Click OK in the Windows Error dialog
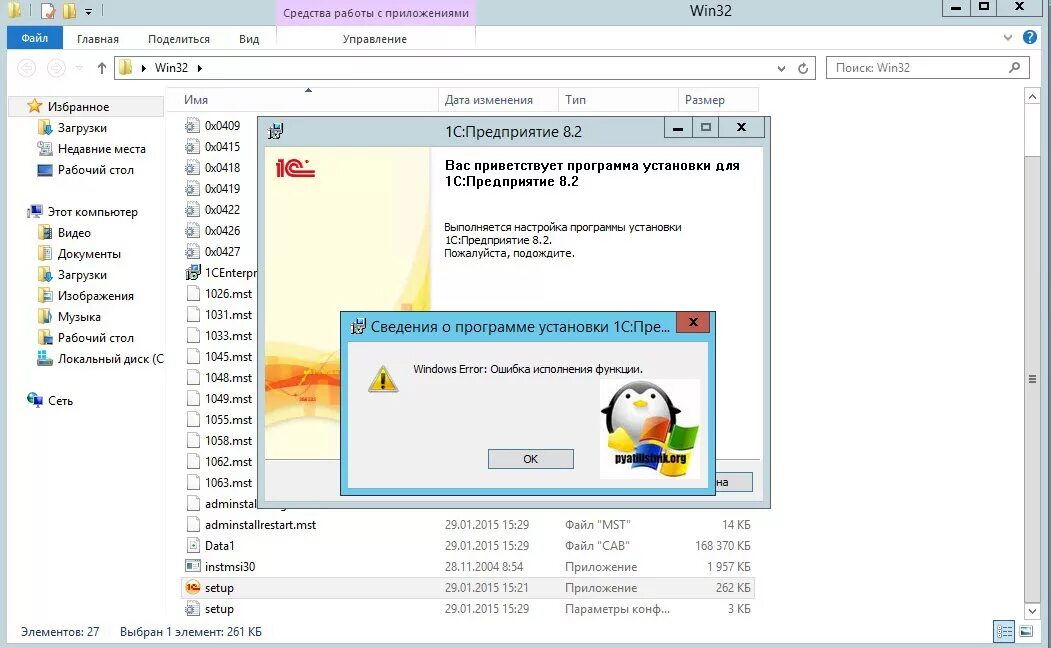Viewport: 1051px width, 648px height. point(530,459)
